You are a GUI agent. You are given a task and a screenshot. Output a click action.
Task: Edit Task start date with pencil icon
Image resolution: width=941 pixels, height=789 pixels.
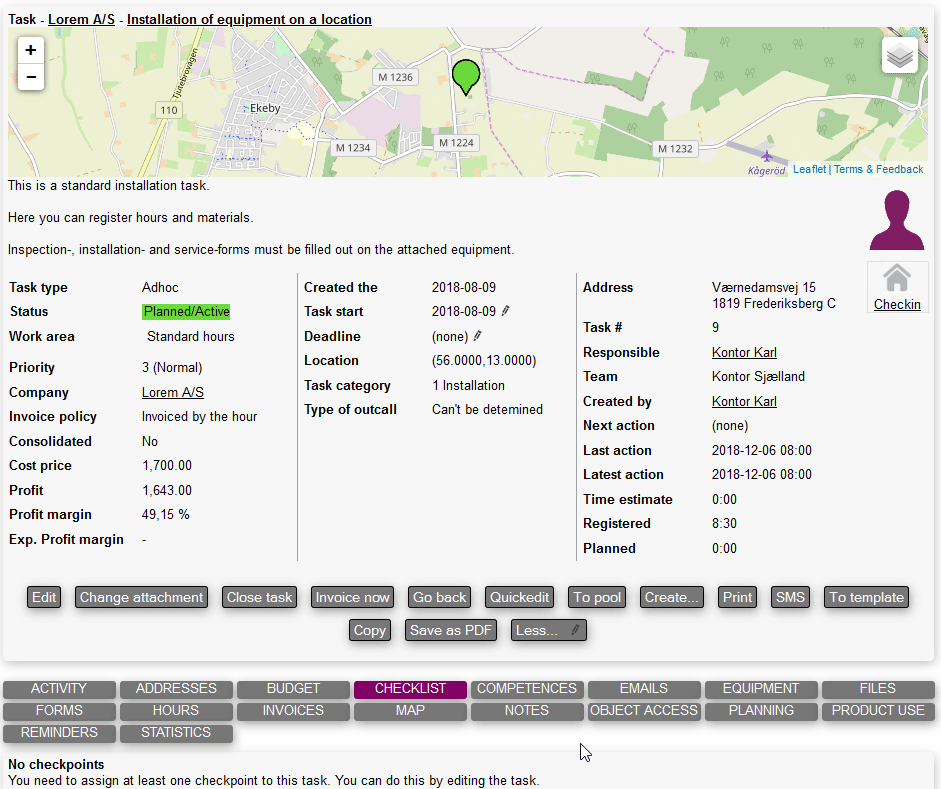pyautogui.click(x=506, y=311)
